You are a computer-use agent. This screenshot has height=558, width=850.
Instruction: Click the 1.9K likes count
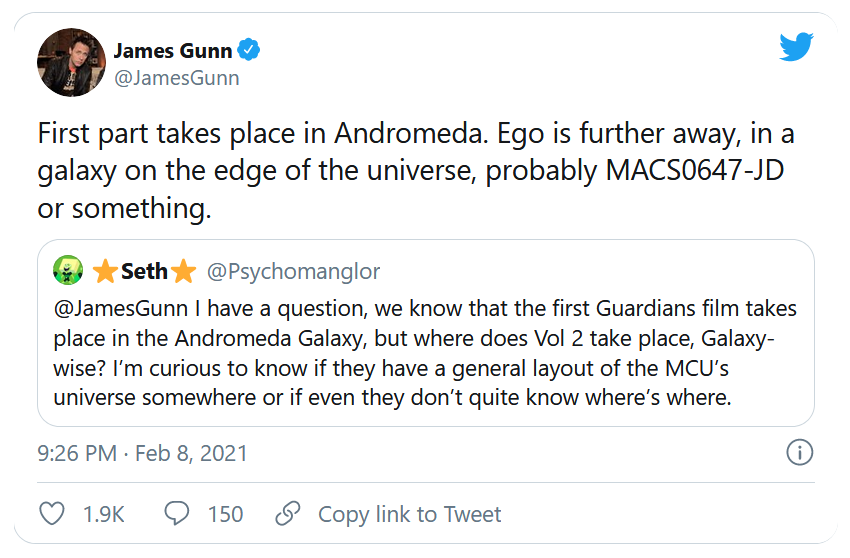[x=103, y=514]
